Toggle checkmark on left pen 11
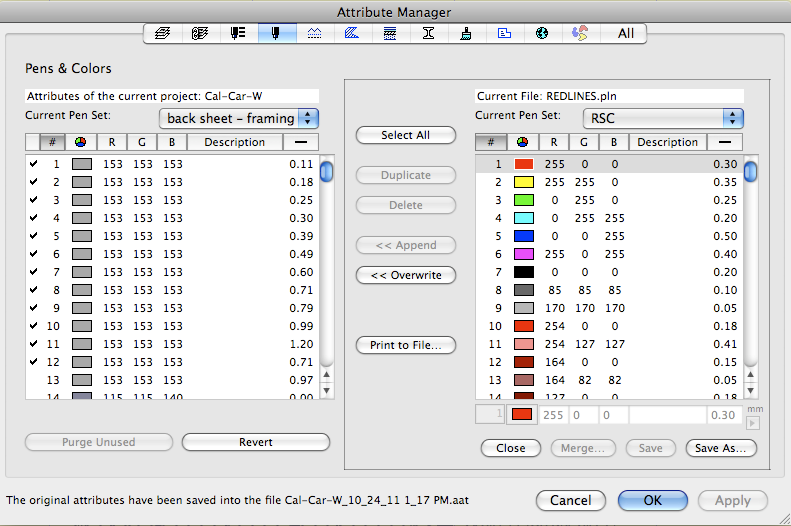791x526 pixels. click(33, 344)
